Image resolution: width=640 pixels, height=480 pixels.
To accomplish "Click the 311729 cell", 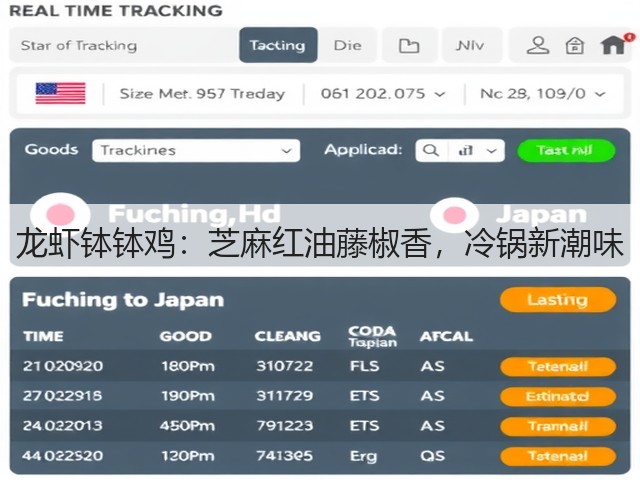I will (x=285, y=396).
